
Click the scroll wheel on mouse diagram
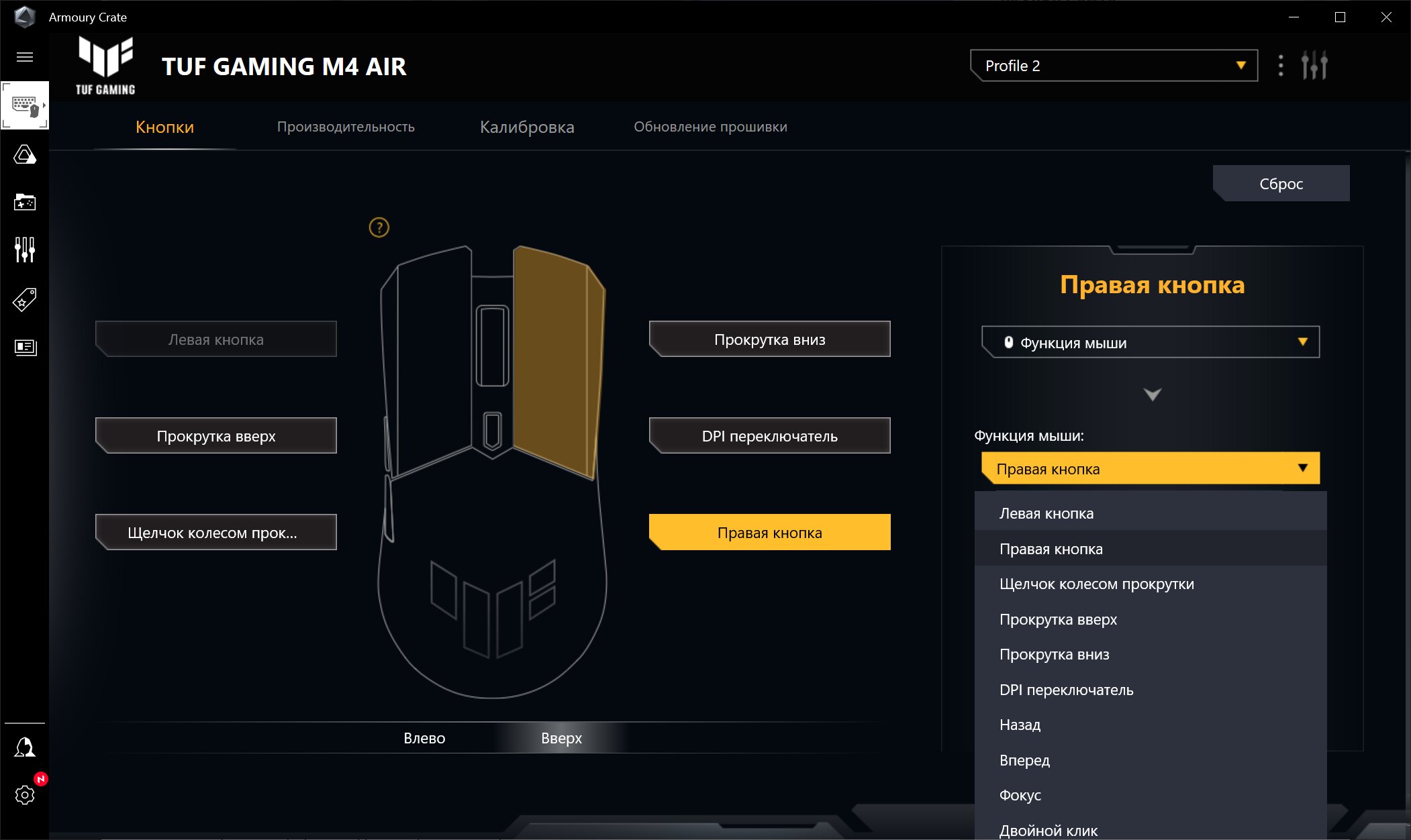[x=492, y=346]
